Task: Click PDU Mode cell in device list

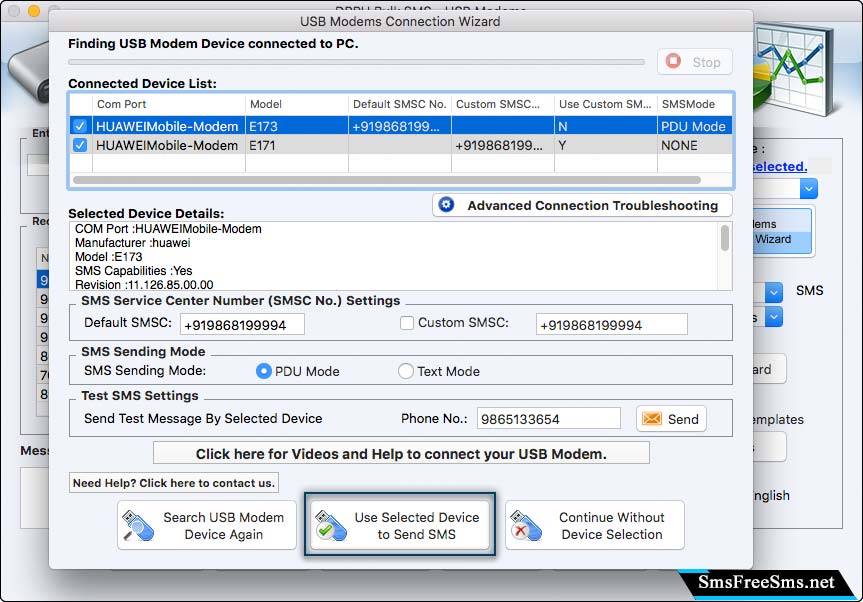Action: 695,126
